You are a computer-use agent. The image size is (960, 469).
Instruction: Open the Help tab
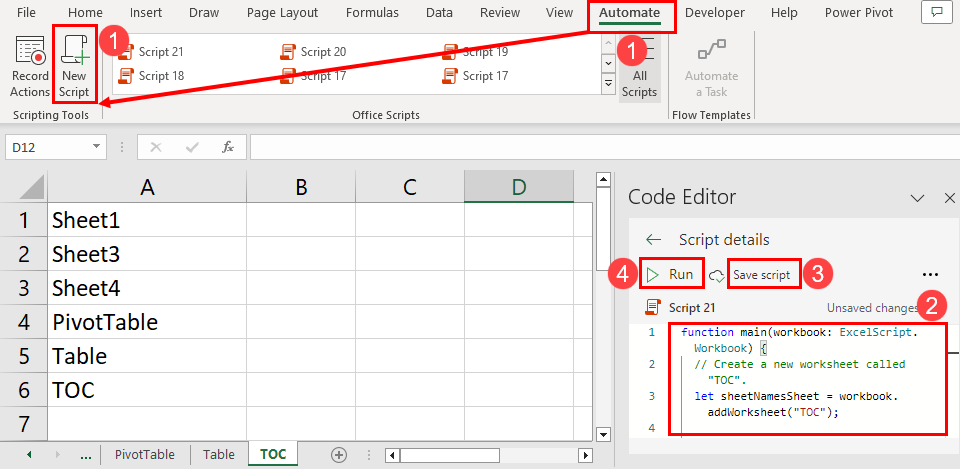(784, 13)
